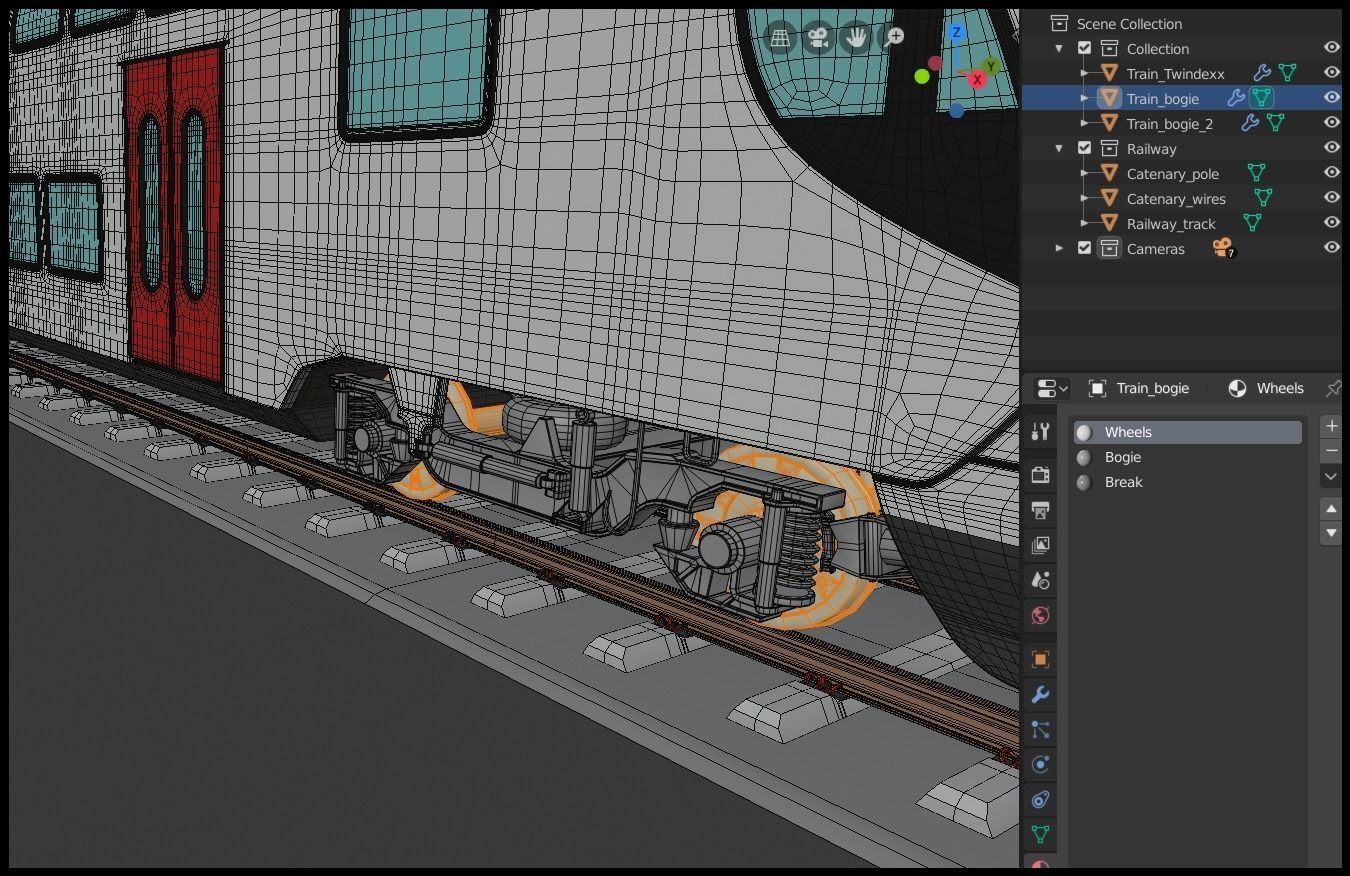Hide Railway_track via eye icon
Viewport: 1350px width, 876px height.
[x=1331, y=222]
